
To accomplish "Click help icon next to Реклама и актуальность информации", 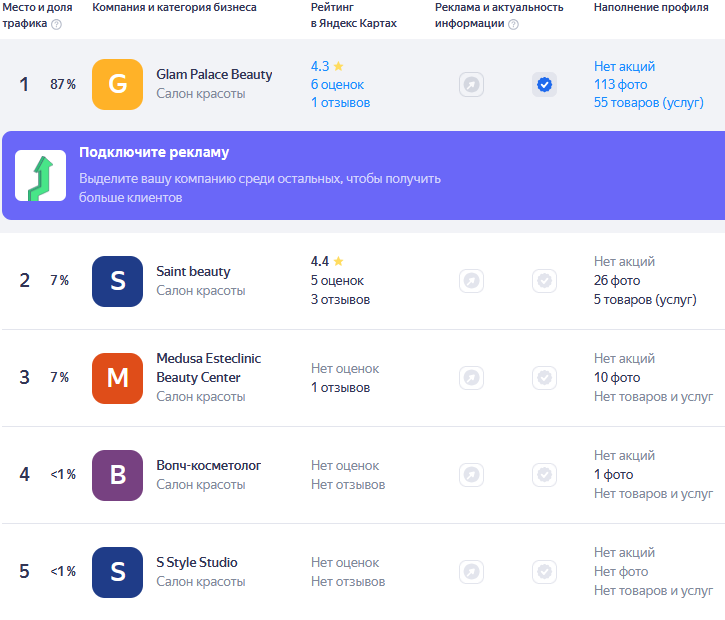I will [513, 24].
